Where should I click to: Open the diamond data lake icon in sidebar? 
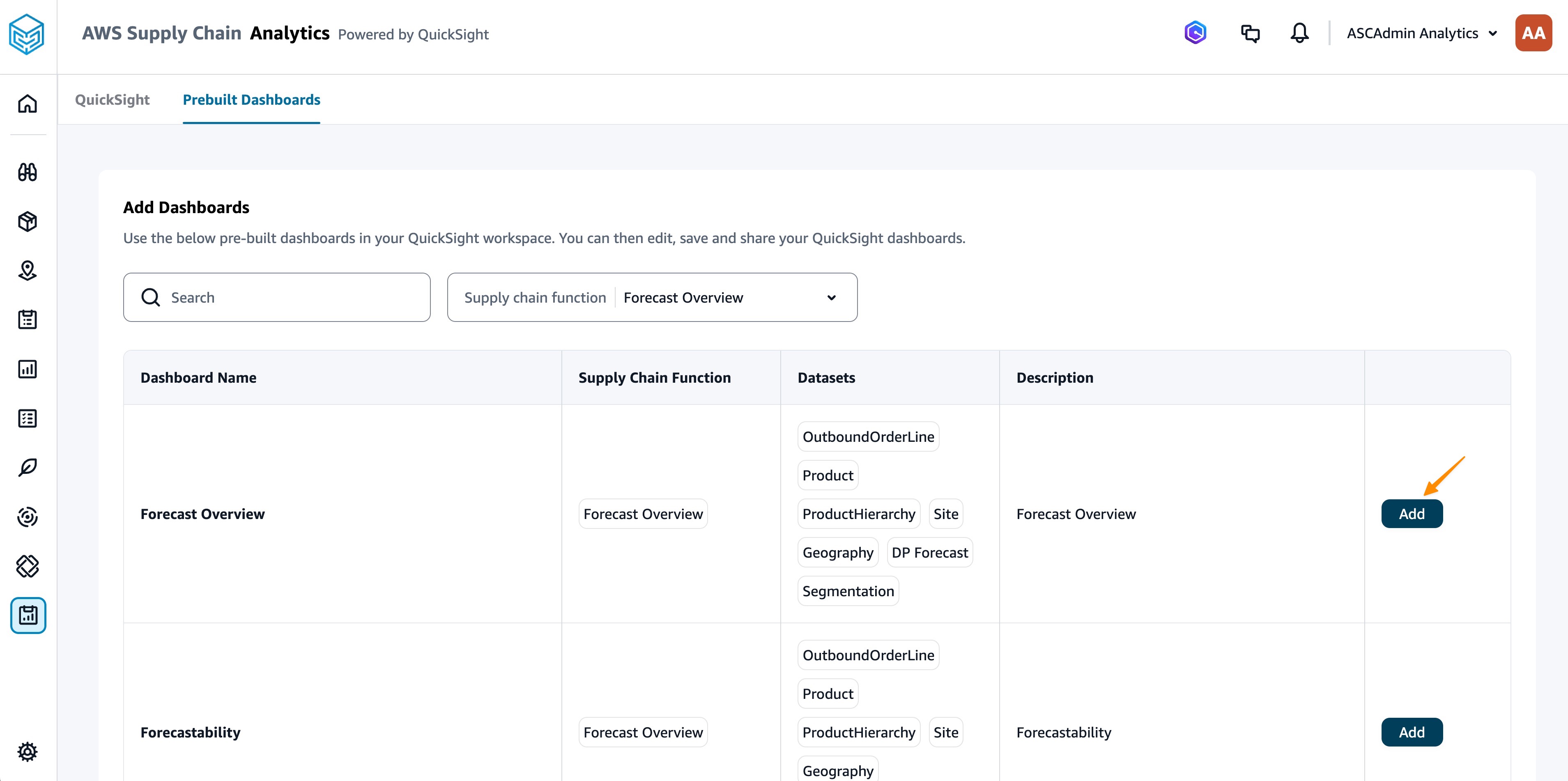28,566
